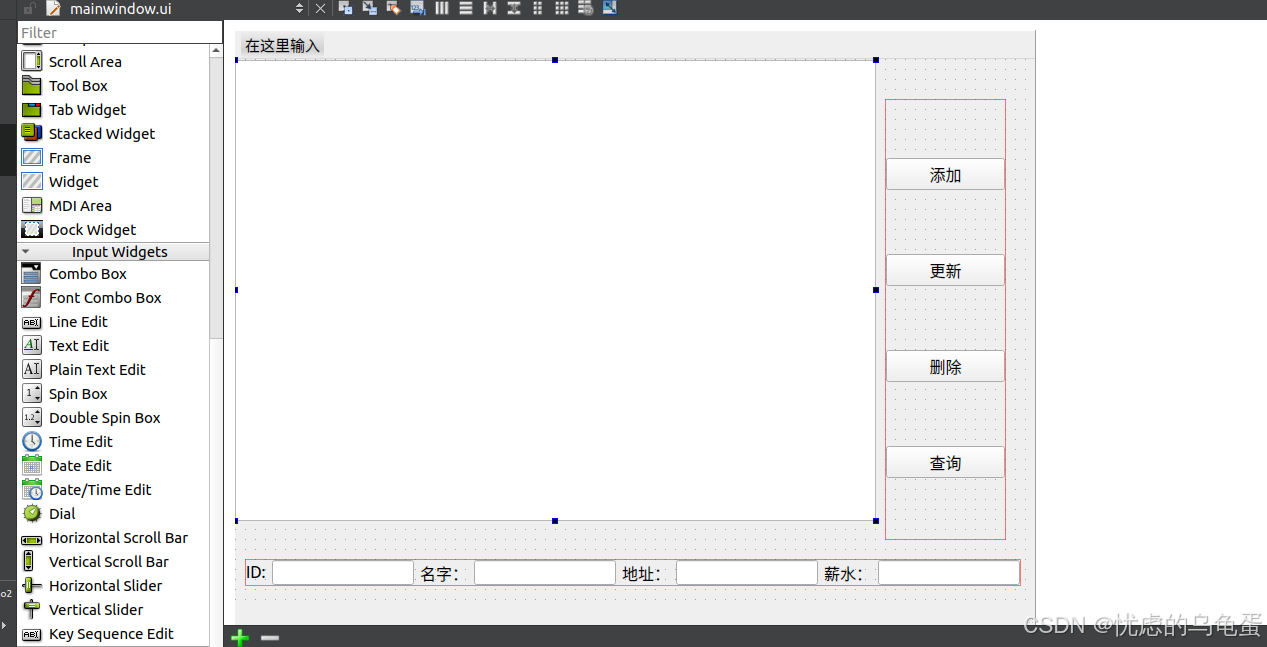Click the 删除 button on the form
This screenshot has width=1267, height=647.
[945, 367]
